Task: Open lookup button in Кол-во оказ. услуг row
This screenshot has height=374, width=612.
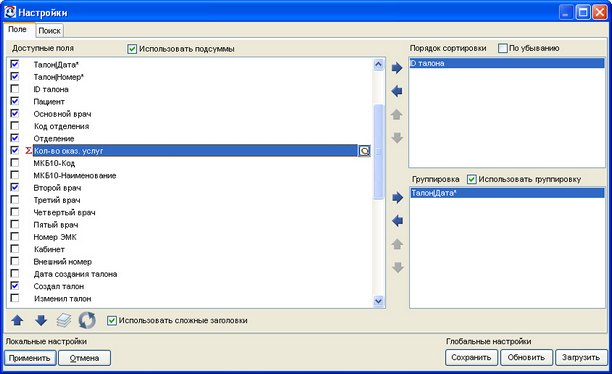Action: [x=364, y=151]
